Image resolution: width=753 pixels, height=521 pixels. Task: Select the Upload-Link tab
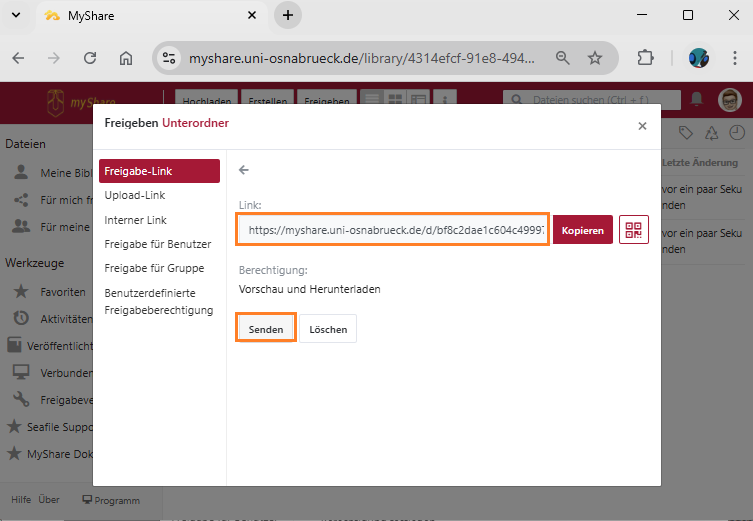pyautogui.click(x=135, y=195)
